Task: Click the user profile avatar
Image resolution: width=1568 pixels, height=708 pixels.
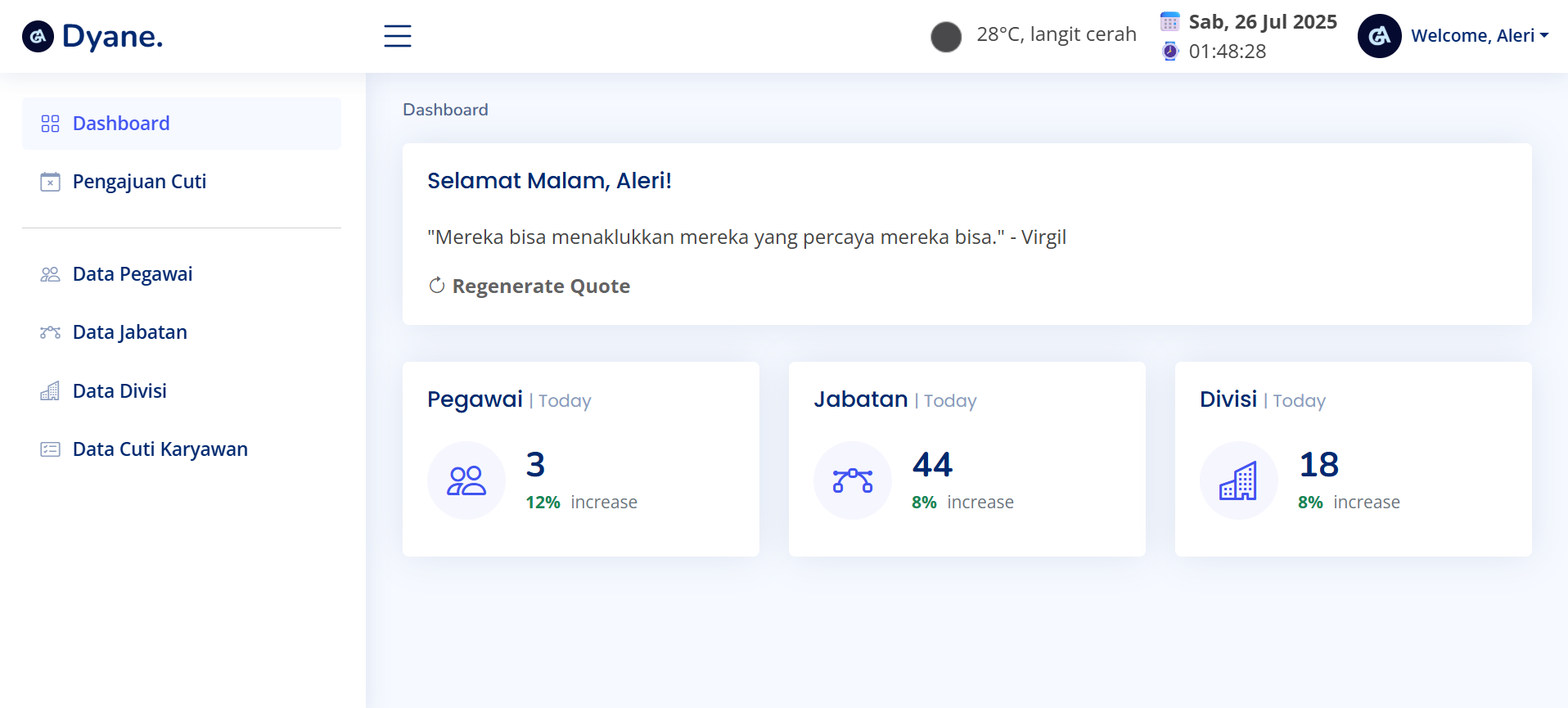Action: pyautogui.click(x=1379, y=36)
